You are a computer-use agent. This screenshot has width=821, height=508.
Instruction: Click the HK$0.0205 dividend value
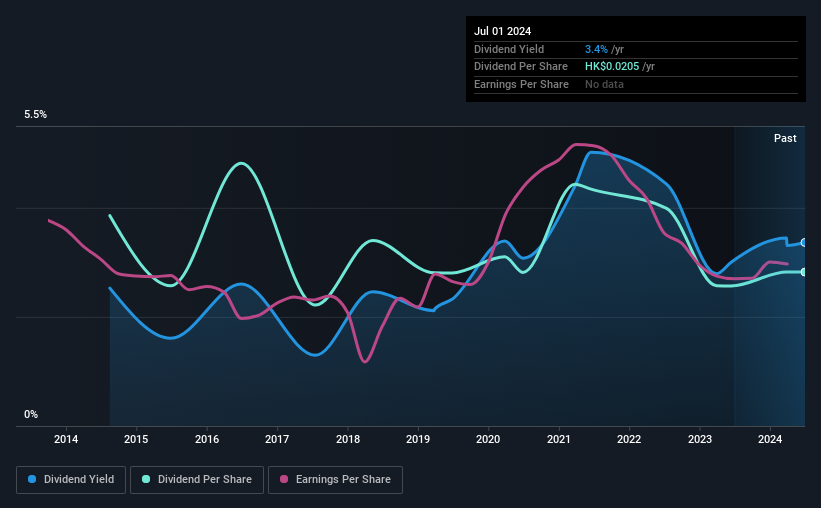pos(612,67)
